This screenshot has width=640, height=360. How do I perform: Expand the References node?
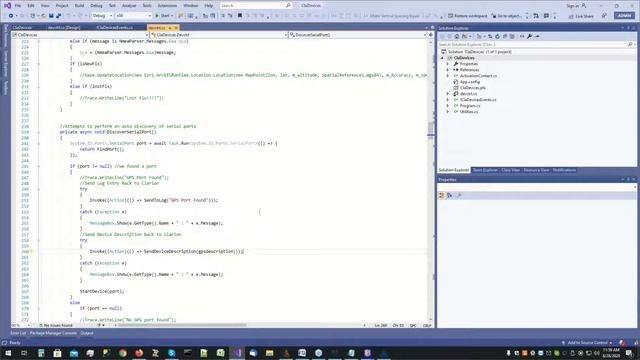[447, 70]
